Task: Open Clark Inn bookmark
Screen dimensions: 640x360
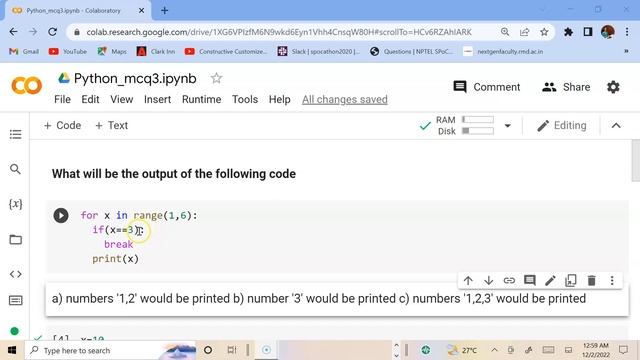Action: click(x=156, y=51)
